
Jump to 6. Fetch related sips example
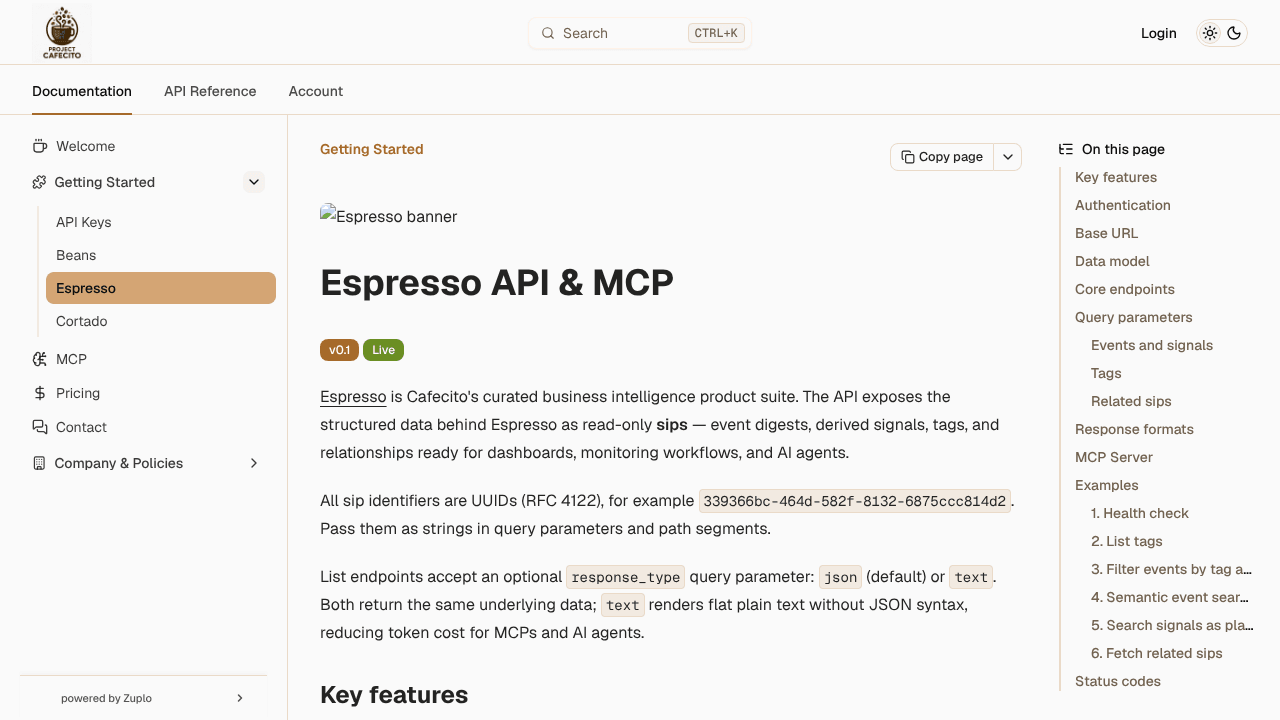[x=1157, y=653]
